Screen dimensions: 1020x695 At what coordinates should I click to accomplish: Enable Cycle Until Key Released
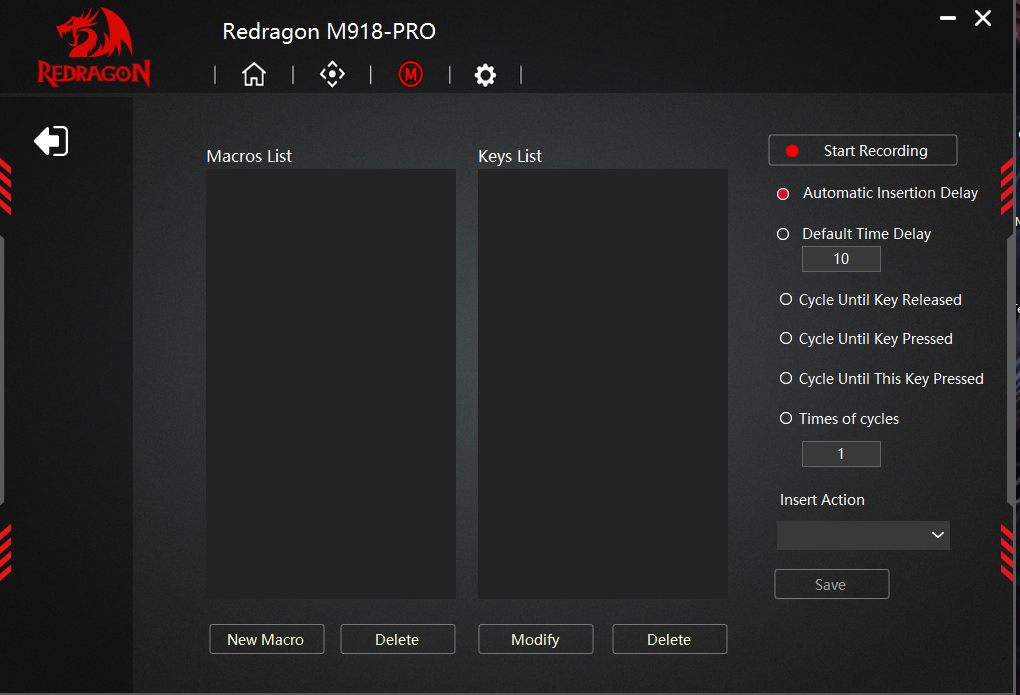pos(786,299)
